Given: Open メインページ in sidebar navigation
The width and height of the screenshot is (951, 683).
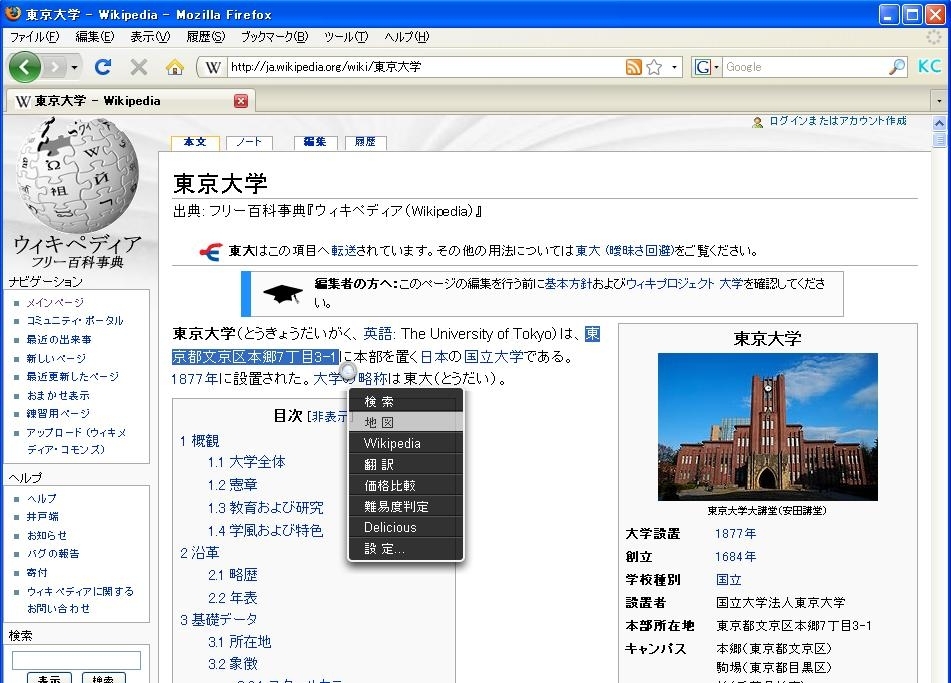Looking at the screenshot, I should 55,303.
